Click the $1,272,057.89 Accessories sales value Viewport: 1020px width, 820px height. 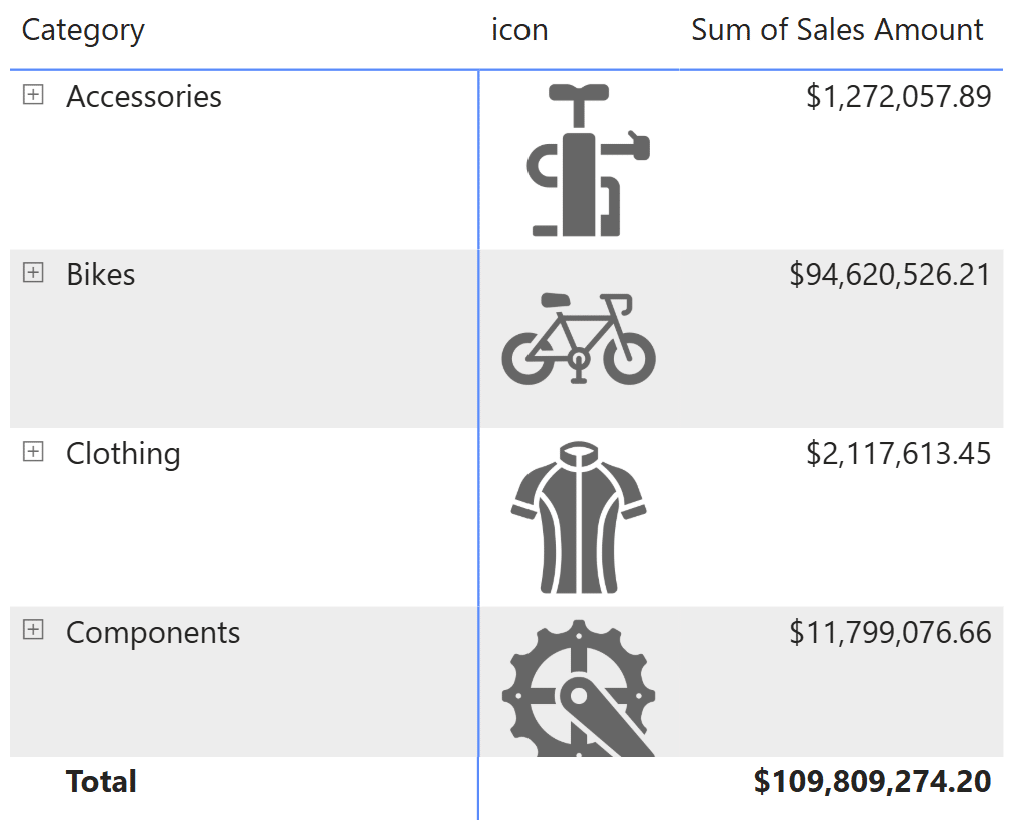(898, 97)
